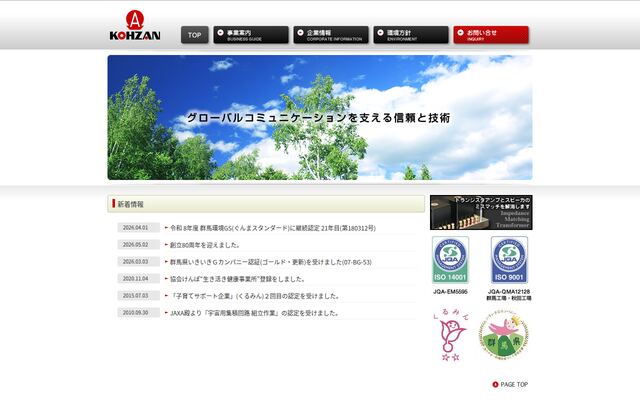
Task: Click the red circle icon beside PAGE TOP
Action: [496, 384]
